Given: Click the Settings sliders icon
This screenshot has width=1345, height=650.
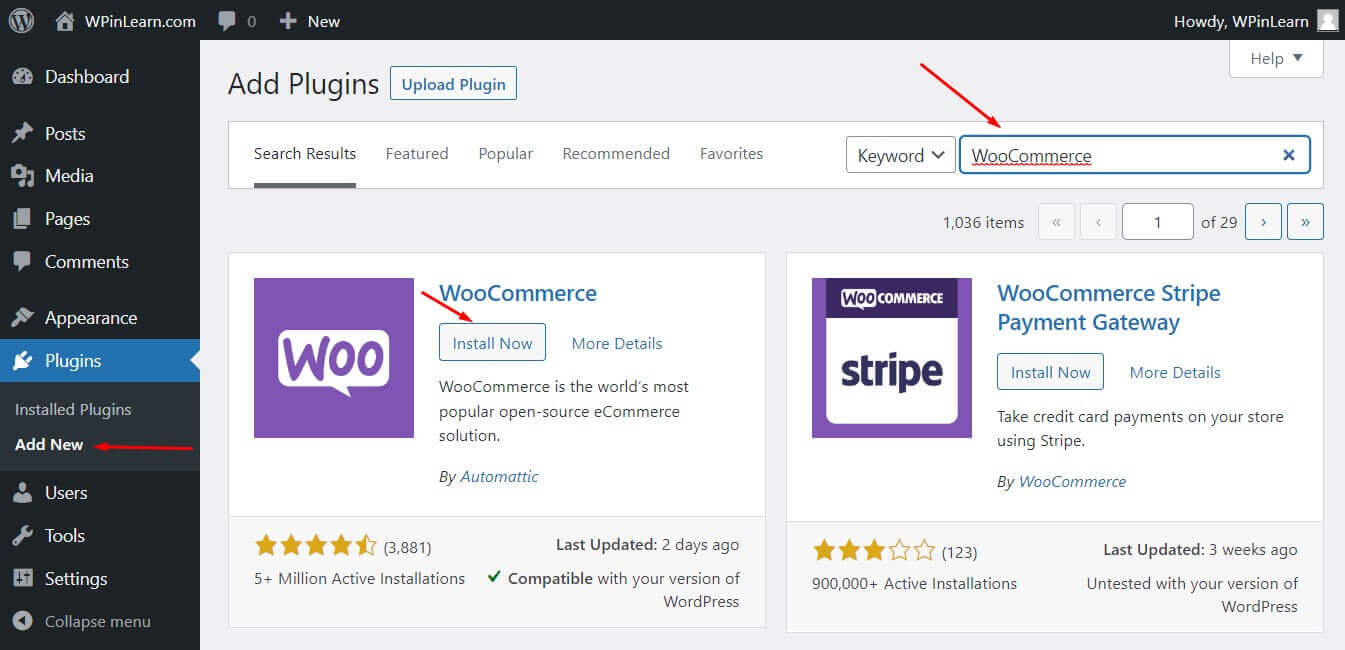Looking at the screenshot, I should coord(22,579).
